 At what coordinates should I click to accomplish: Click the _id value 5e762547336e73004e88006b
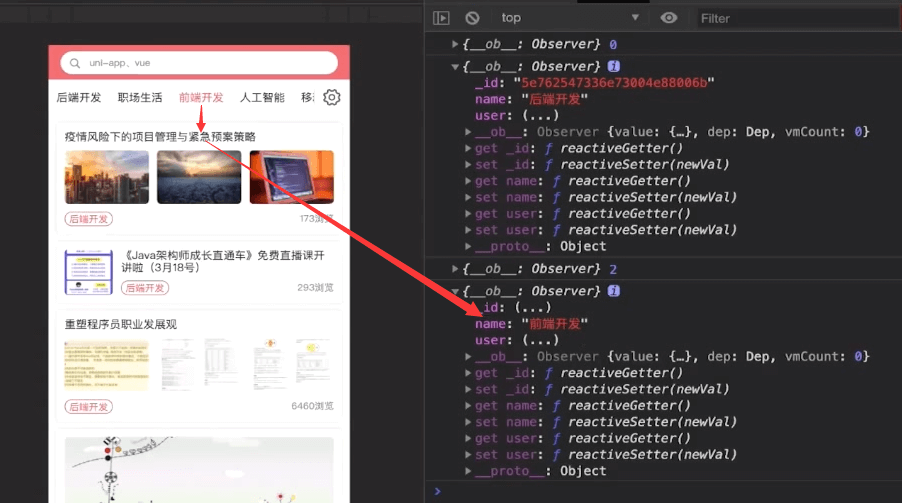pyautogui.click(x=614, y=83)
